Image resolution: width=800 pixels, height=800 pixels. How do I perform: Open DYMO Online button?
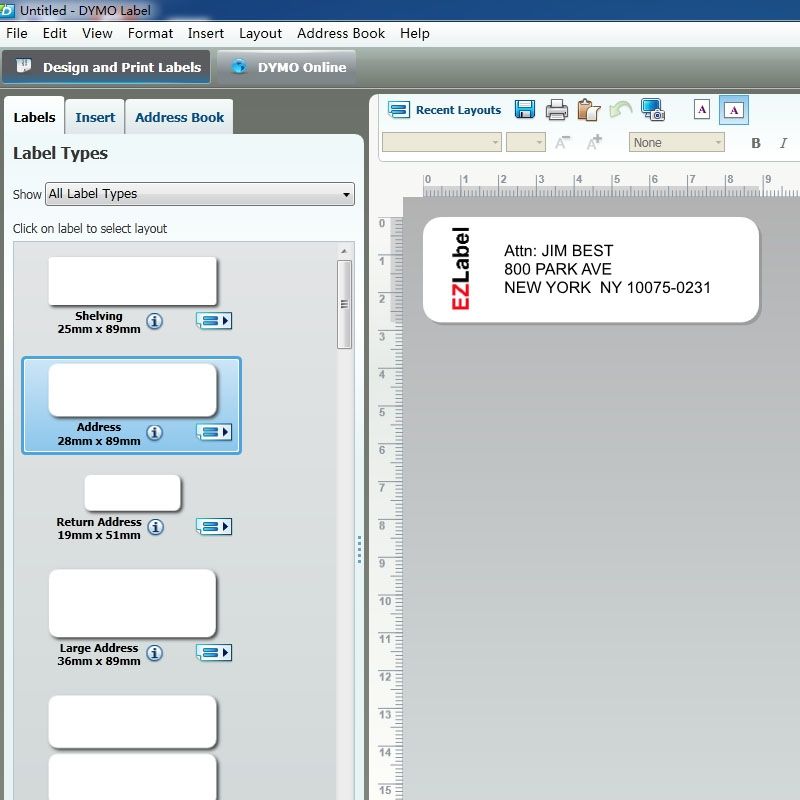pos(288,68)
